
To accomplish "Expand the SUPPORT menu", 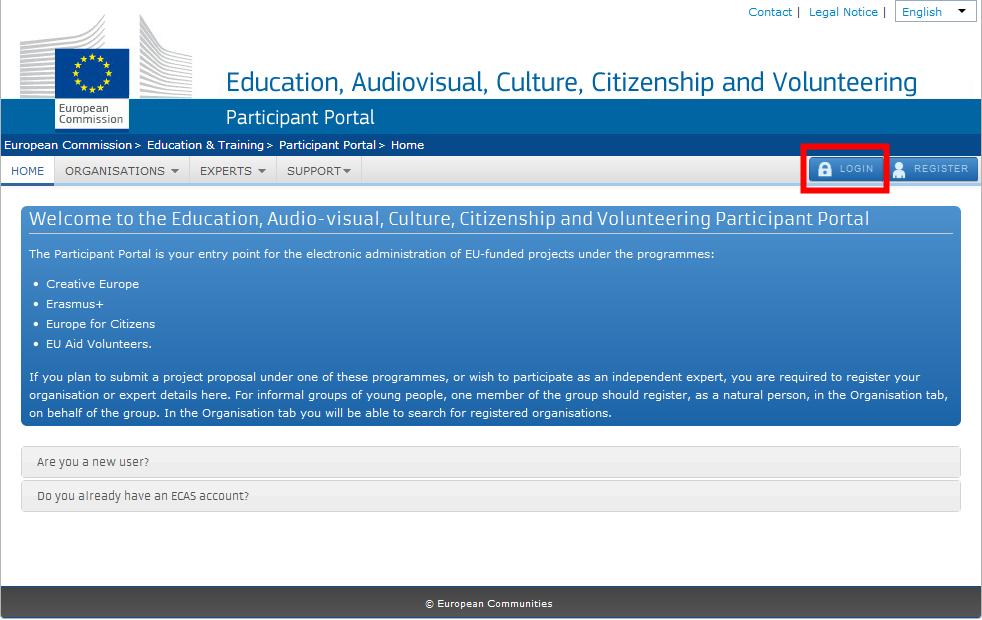I will tap(319, 171).
